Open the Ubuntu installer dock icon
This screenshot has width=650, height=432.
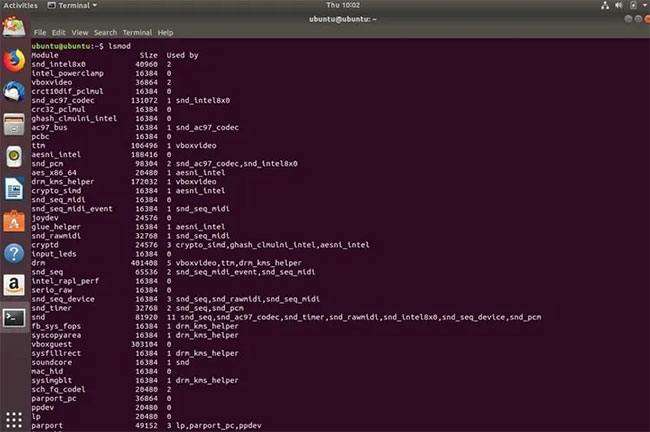pos(14,27)
